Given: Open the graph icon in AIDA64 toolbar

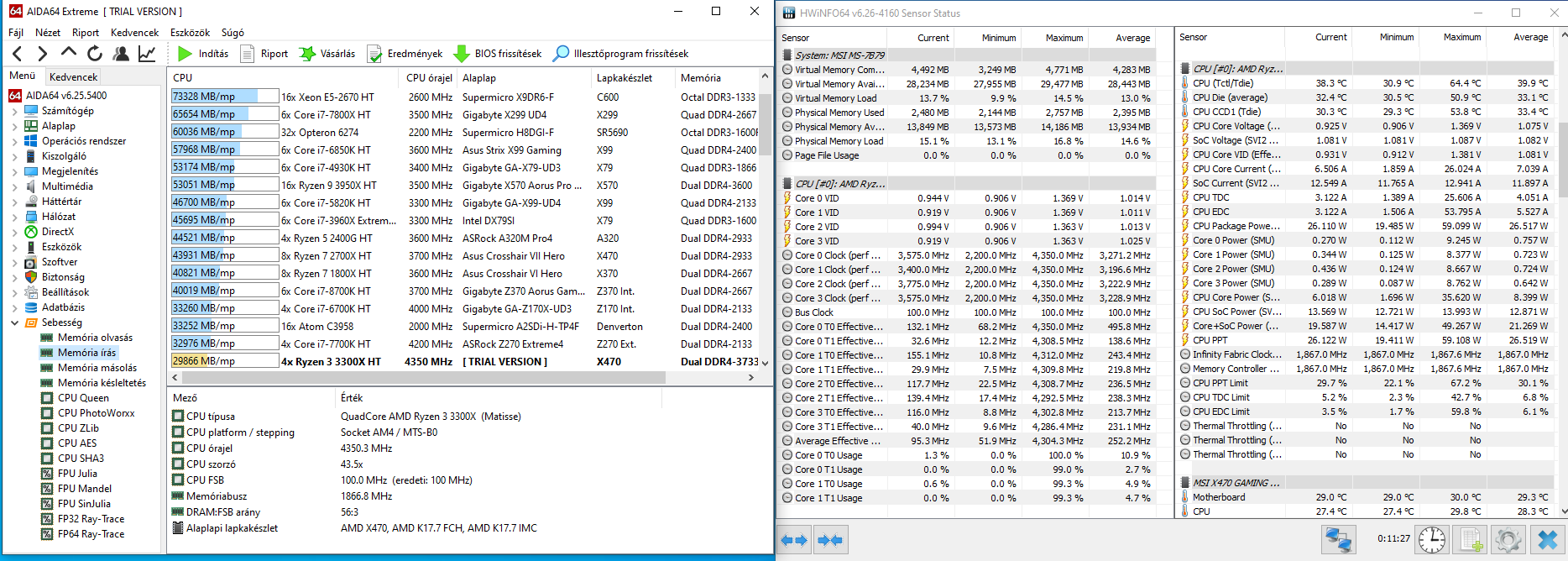Looking at the screenshot, I should click(147, 54).
